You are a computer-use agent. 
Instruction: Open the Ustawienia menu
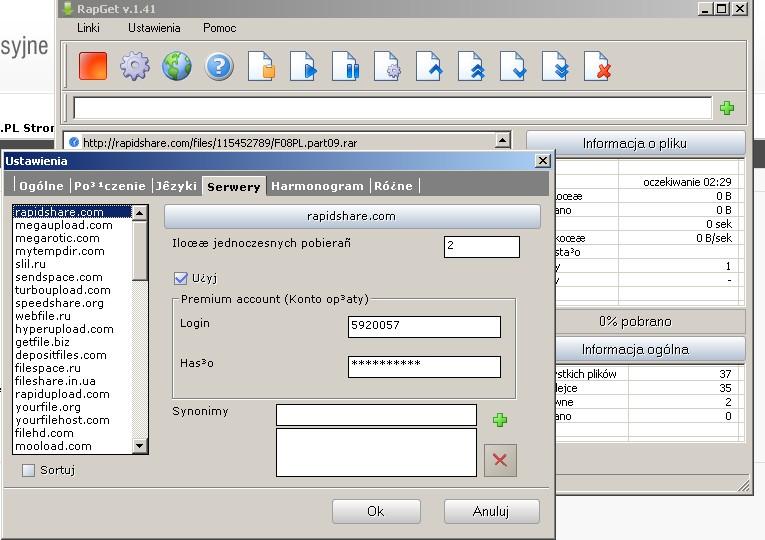154,28
